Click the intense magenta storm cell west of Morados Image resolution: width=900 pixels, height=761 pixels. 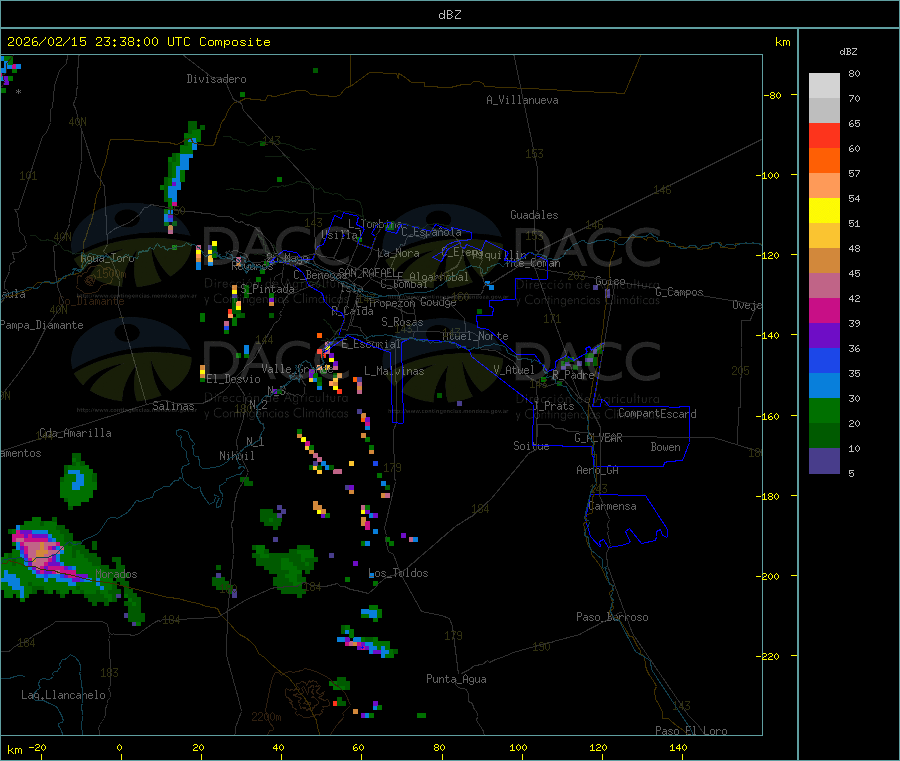(x=40, y=550)
